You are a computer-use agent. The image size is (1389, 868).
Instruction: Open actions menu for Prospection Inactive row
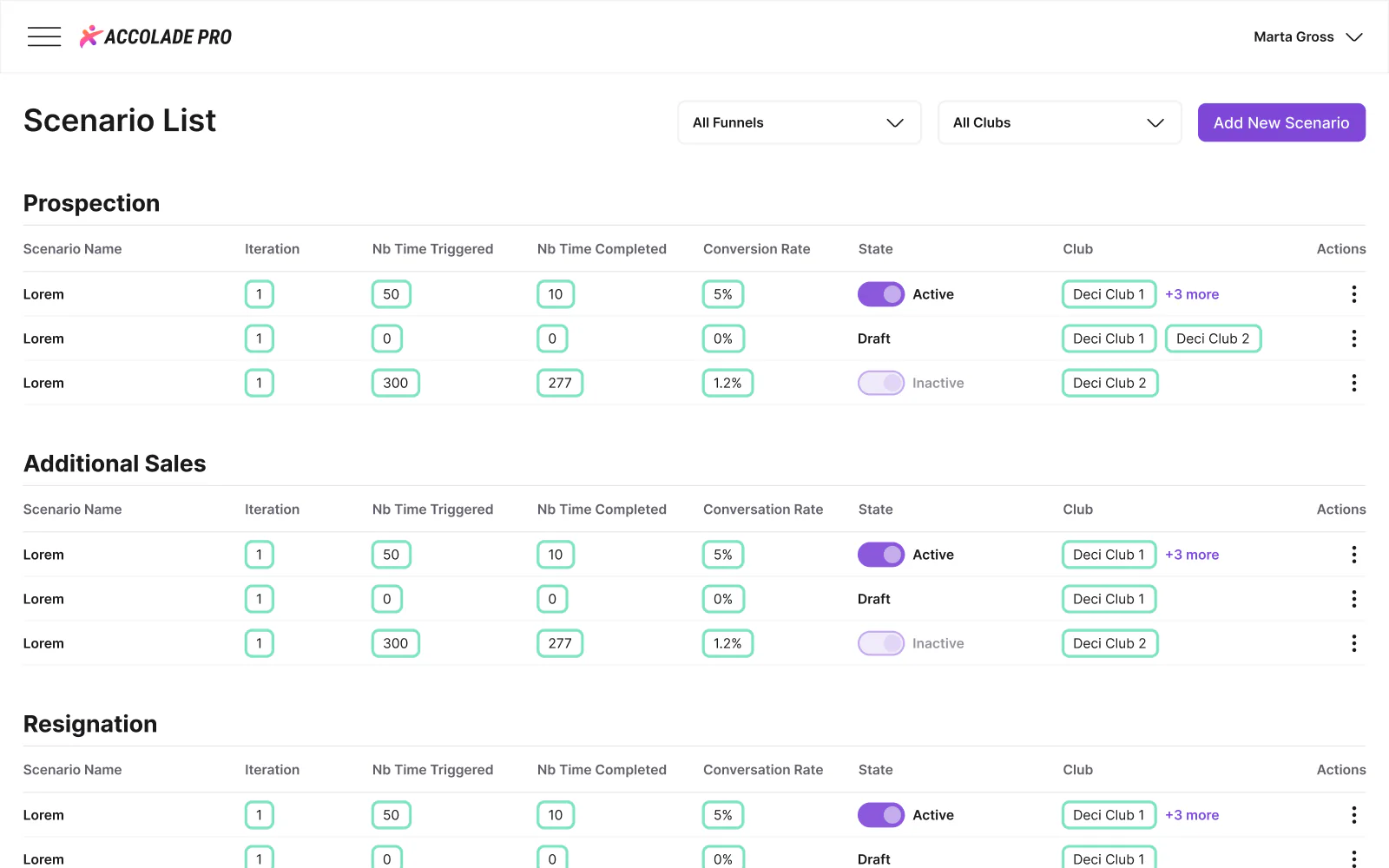click(x=1353, y=383)
